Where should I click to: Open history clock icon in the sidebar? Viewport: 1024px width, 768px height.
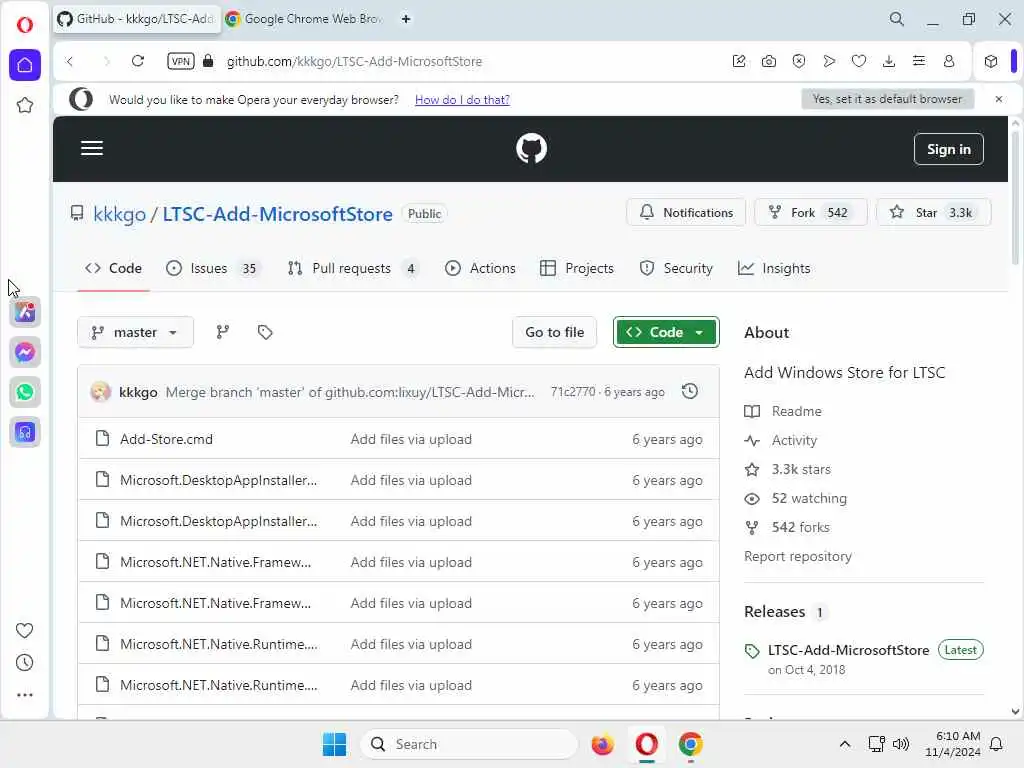[25, 662]
